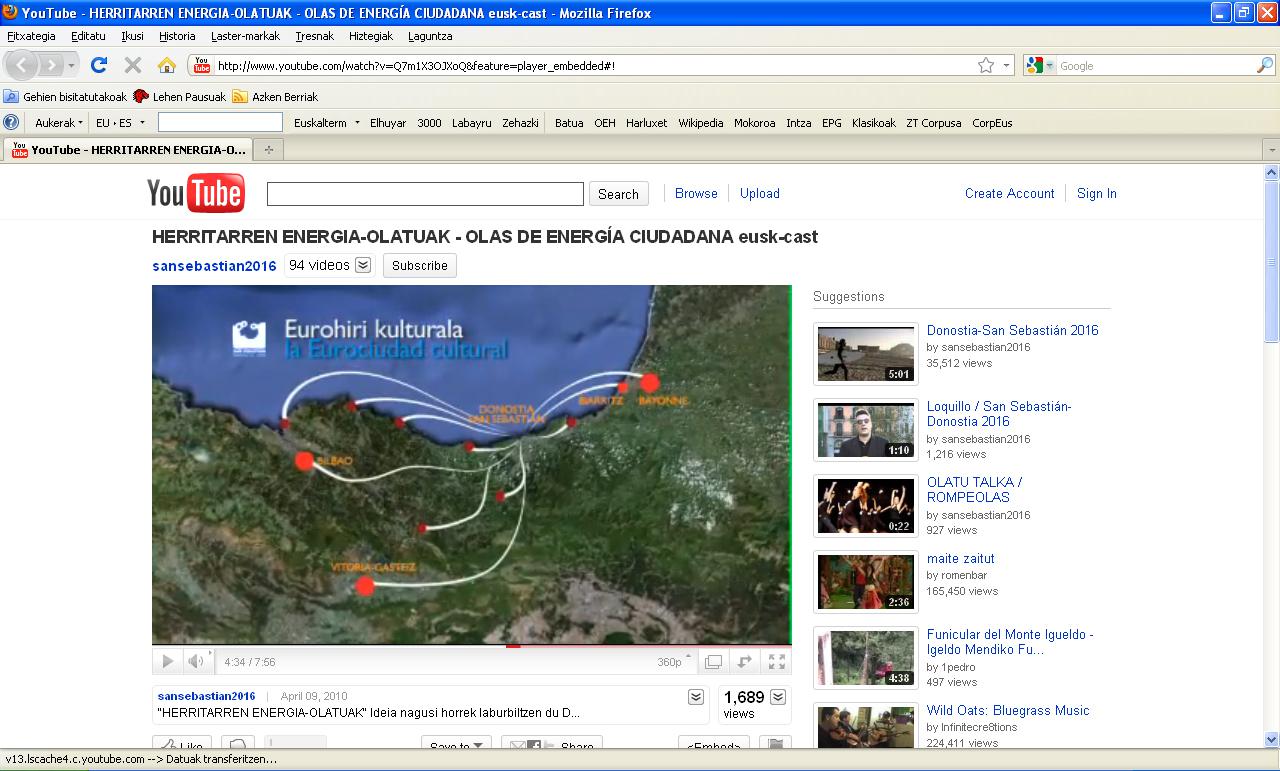
Task: Bookmark this page with the star icon
Action: 986,65
